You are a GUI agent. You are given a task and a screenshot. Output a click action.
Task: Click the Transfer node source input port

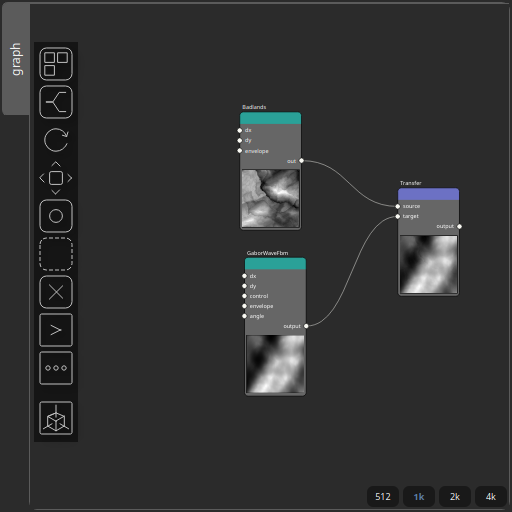click(x=398, y=206)
